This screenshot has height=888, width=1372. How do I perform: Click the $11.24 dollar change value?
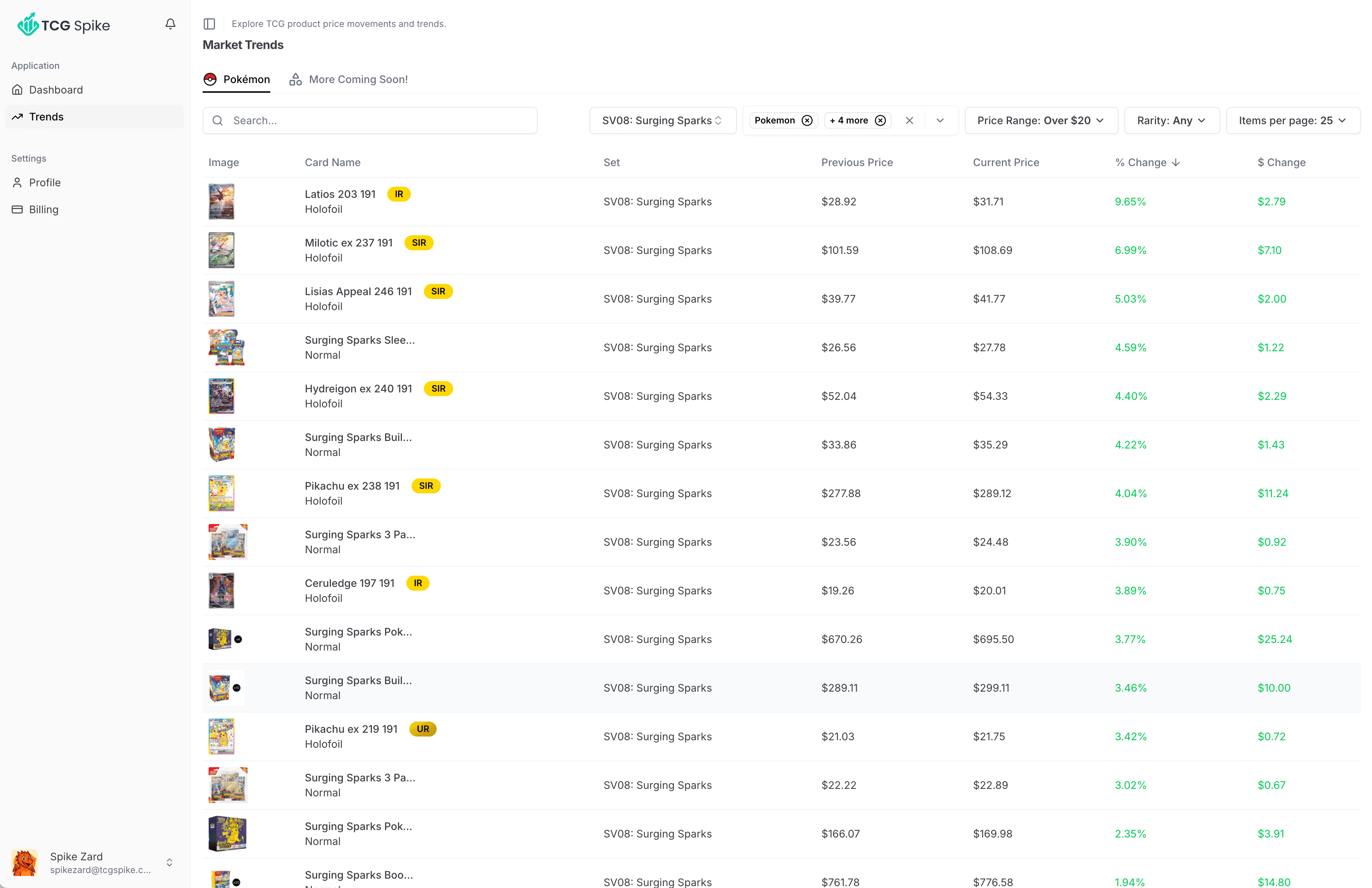[x=1272, y=494]
